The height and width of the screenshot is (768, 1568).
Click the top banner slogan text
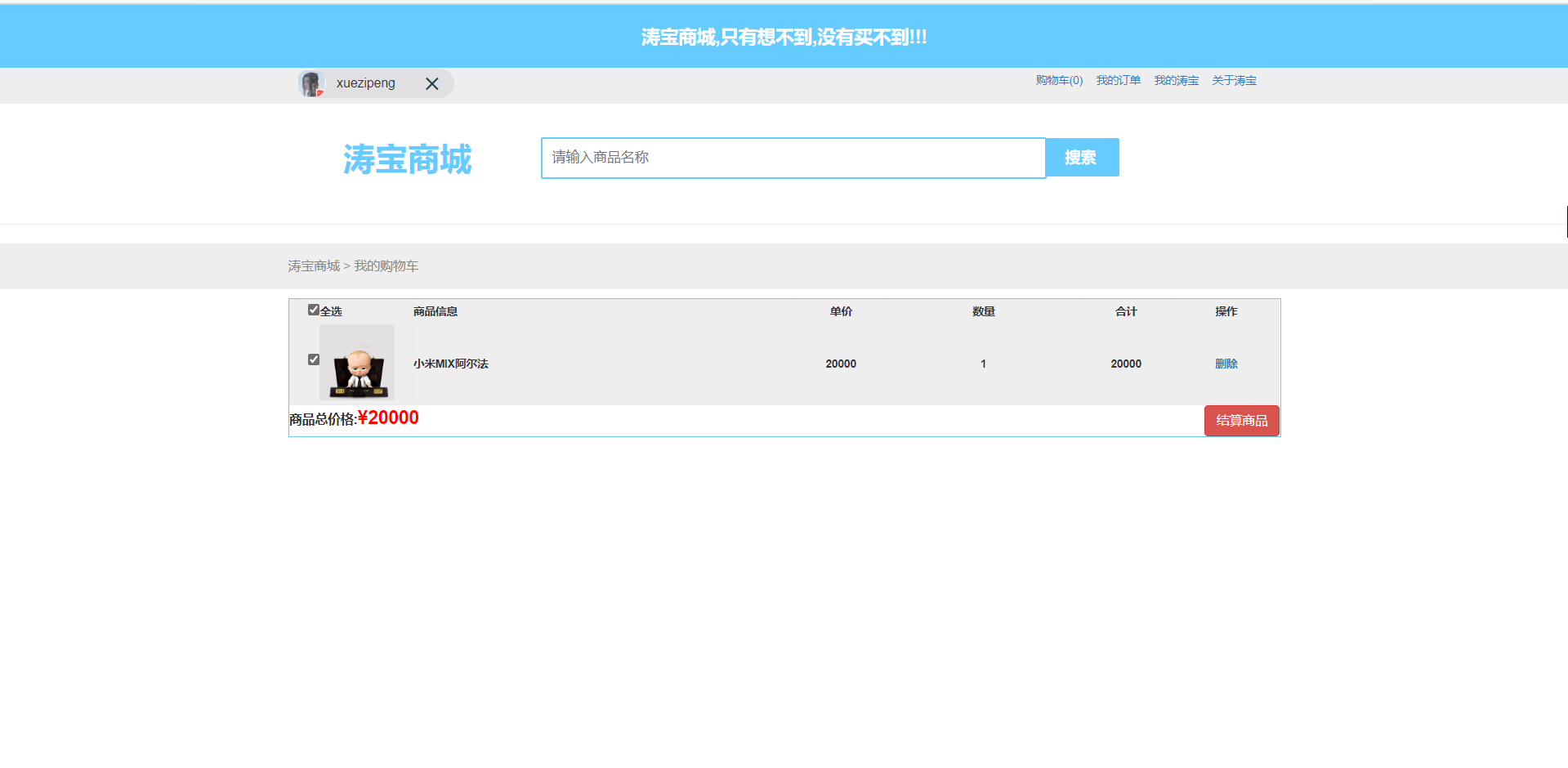point(784,37)
